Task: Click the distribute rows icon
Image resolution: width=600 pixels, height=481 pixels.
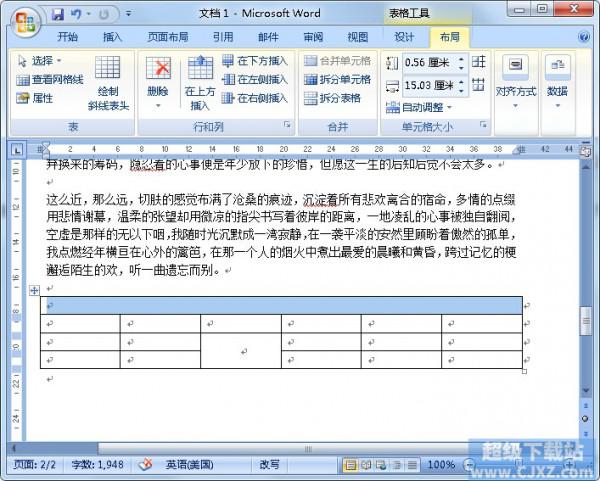Action: click(479, 62)
